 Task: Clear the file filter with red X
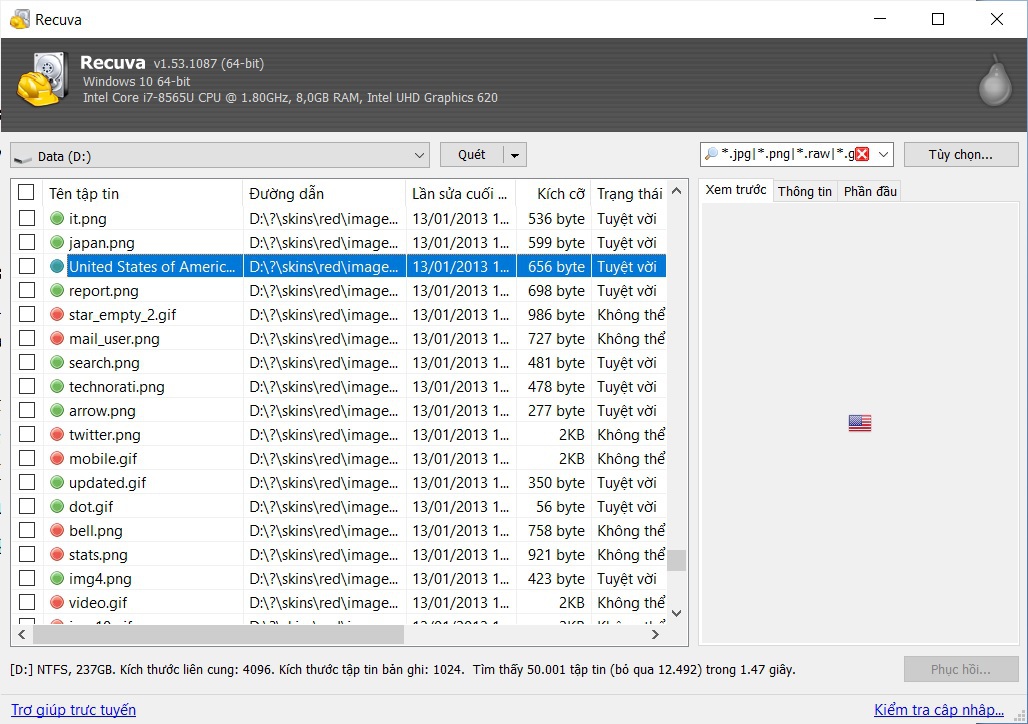pyautogui.click(x=862, y=155)
